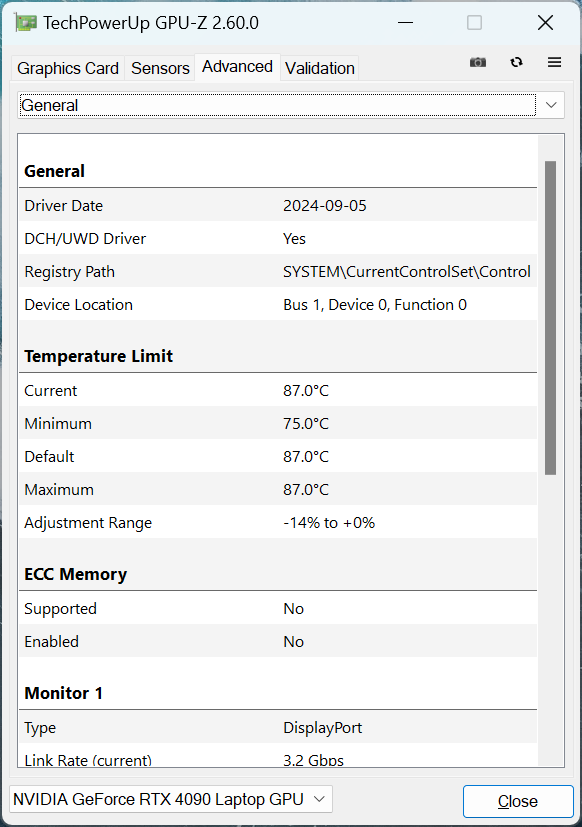This screenshot has height=827, width=582.
Task: Expand the chevron on the General combo box
Action: 550,105
